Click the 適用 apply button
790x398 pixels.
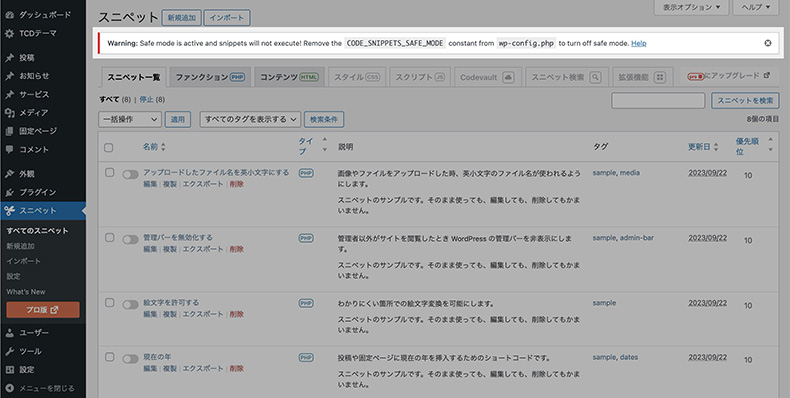click(x=178, y=119)
